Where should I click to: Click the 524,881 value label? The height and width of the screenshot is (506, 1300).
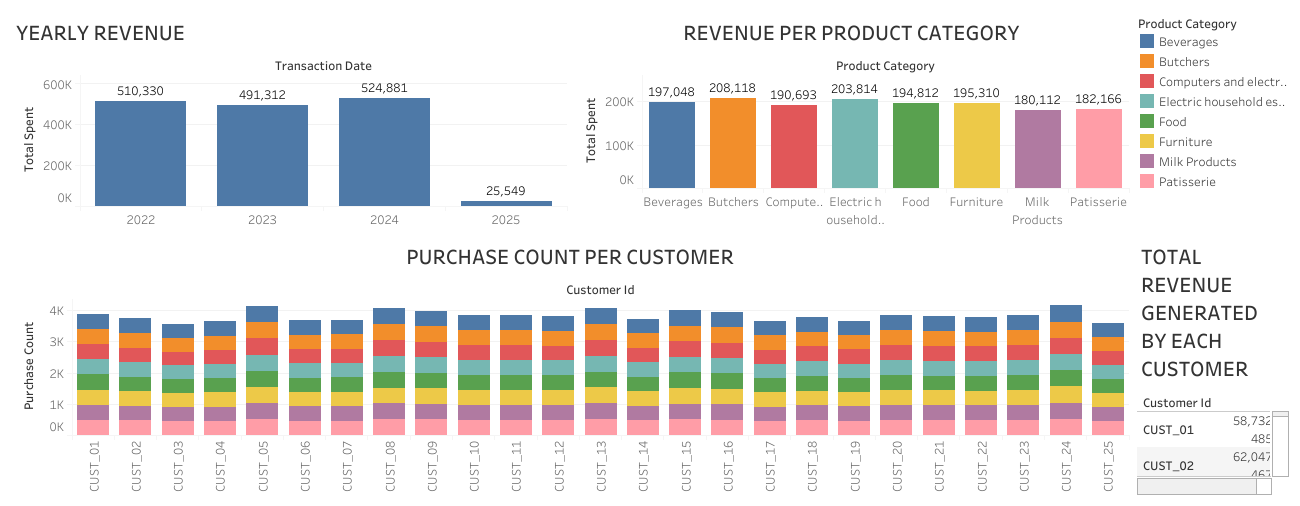(x=384, y=88)
